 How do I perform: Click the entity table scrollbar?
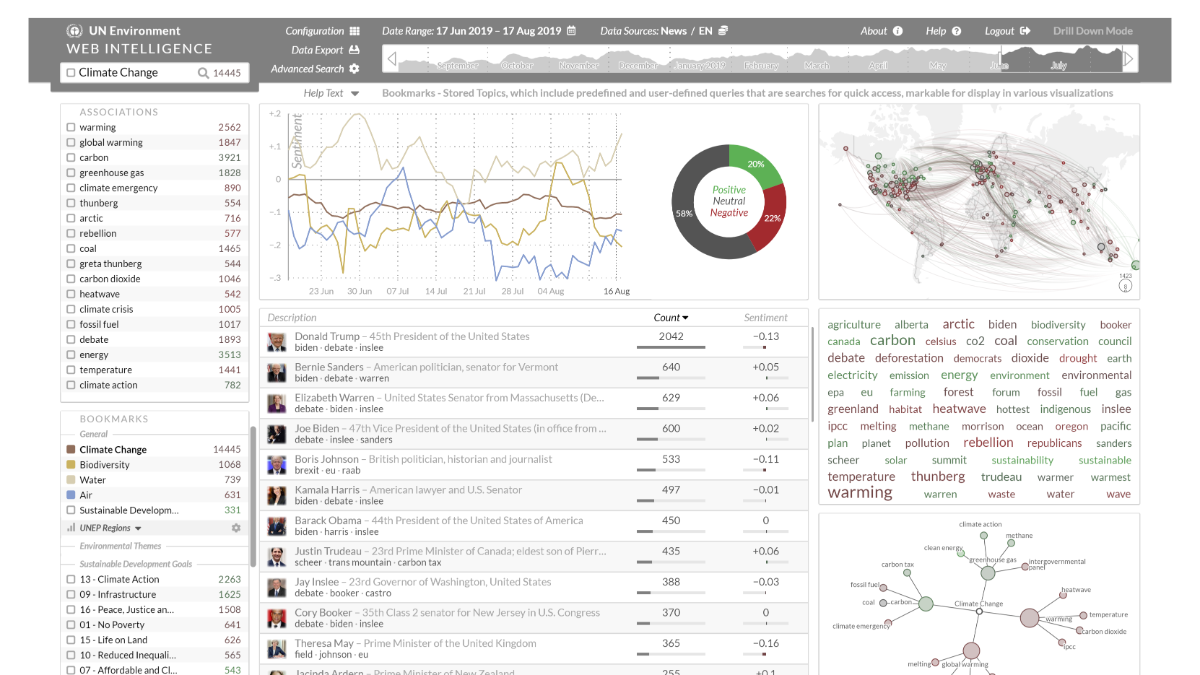813,375
